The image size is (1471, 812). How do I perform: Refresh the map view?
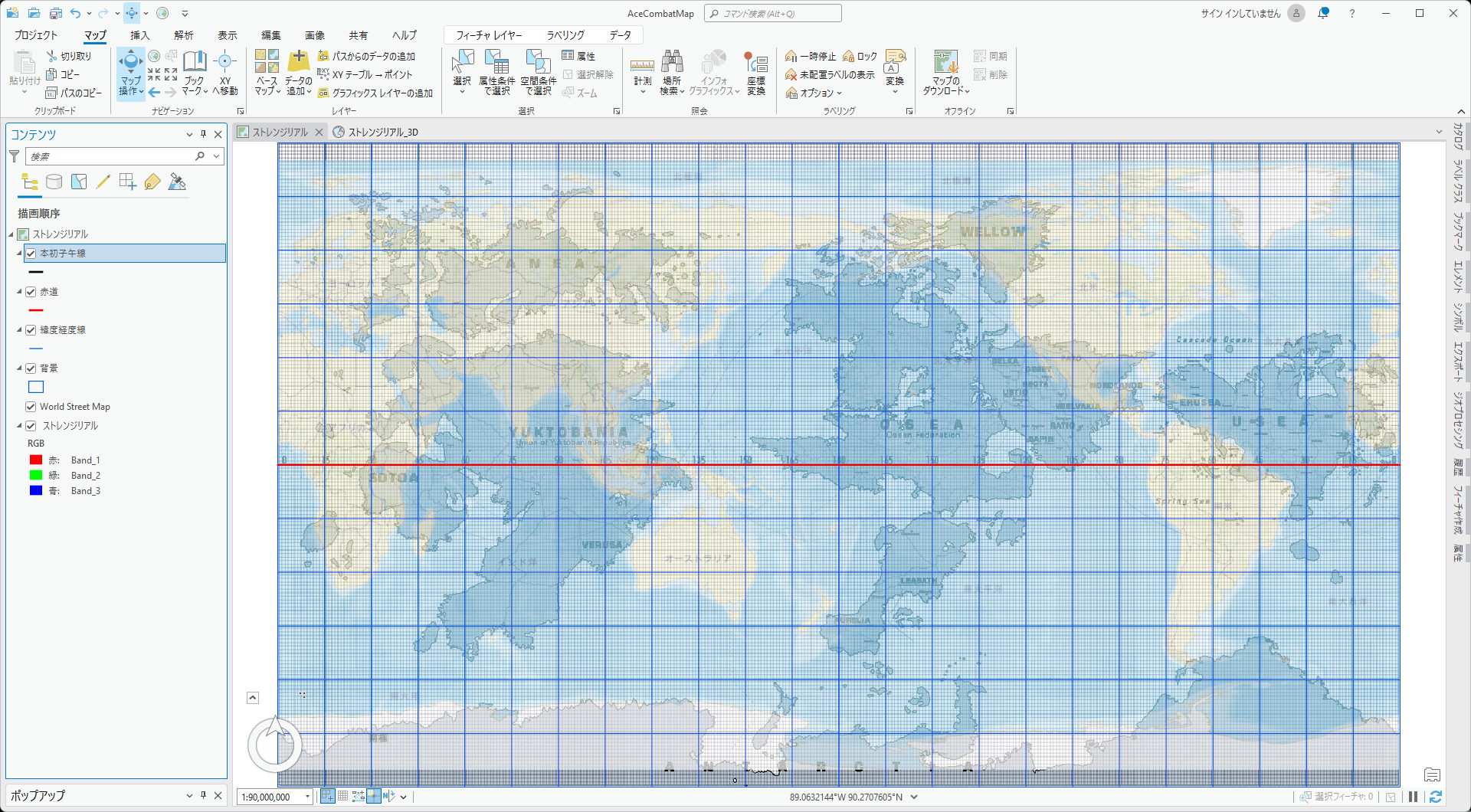pos(1436,797)
